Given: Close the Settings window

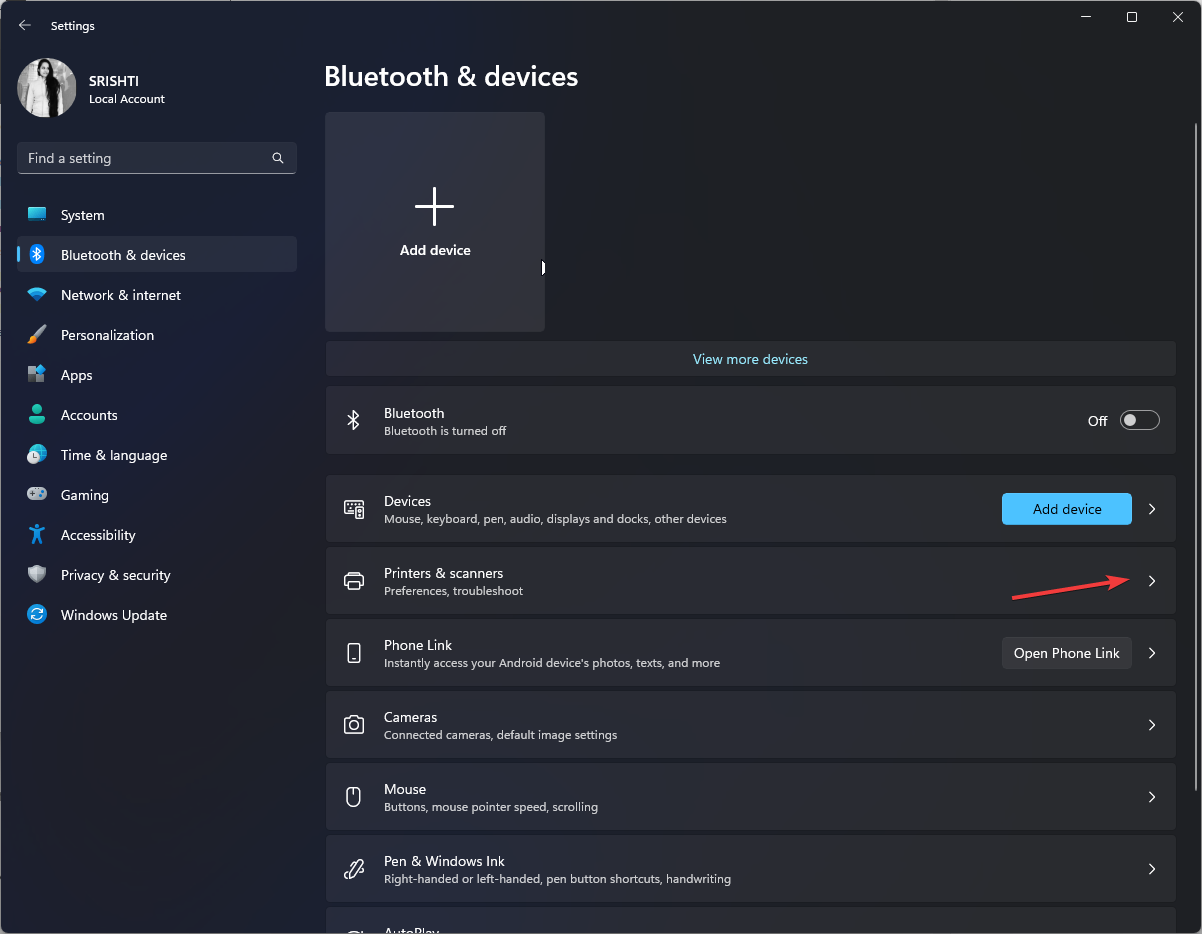Looking at the screenshot, I should click(x=1178, y=17).
